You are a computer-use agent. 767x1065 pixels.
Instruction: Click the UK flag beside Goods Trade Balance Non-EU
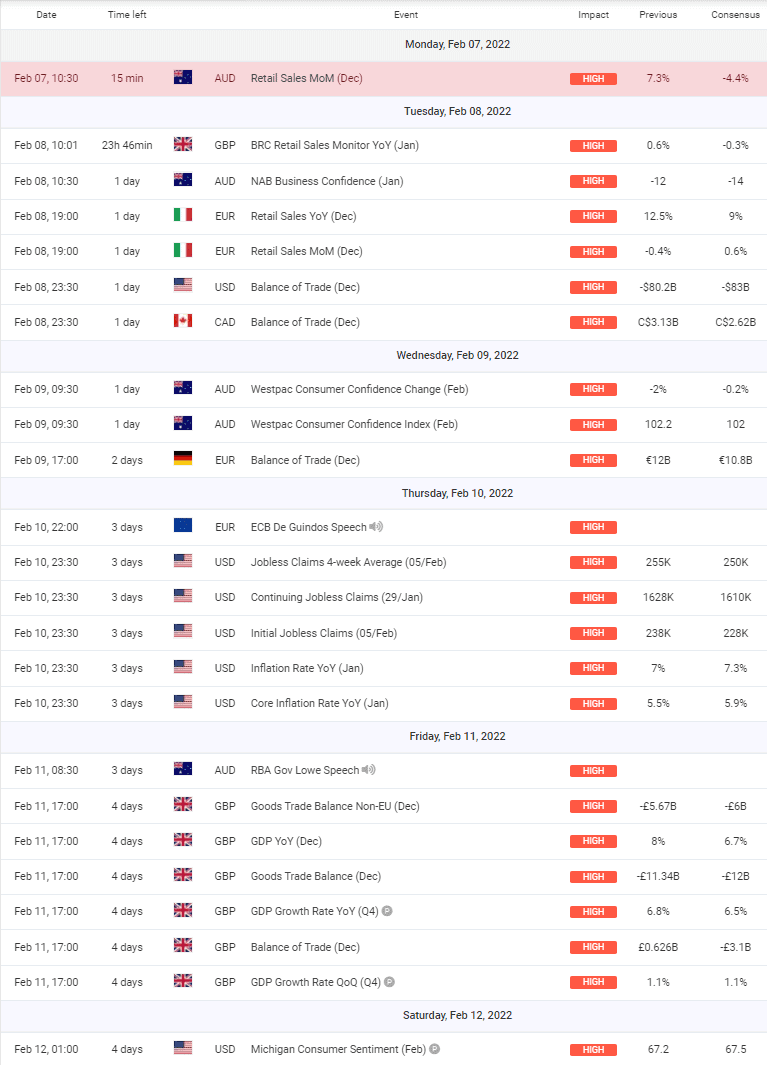(183, 805)
